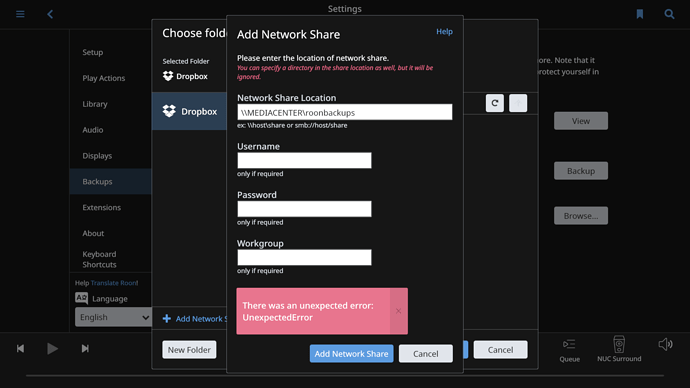Open the Play Actions settings section
This screenshot has height=388, width=690.
point(103,78)
